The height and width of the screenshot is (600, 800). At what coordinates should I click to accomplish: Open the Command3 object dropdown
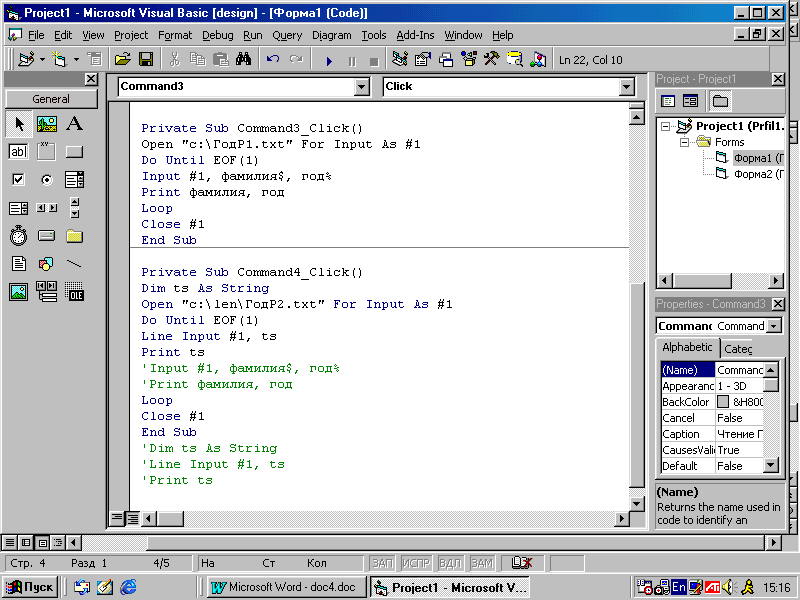pos(361,86)
